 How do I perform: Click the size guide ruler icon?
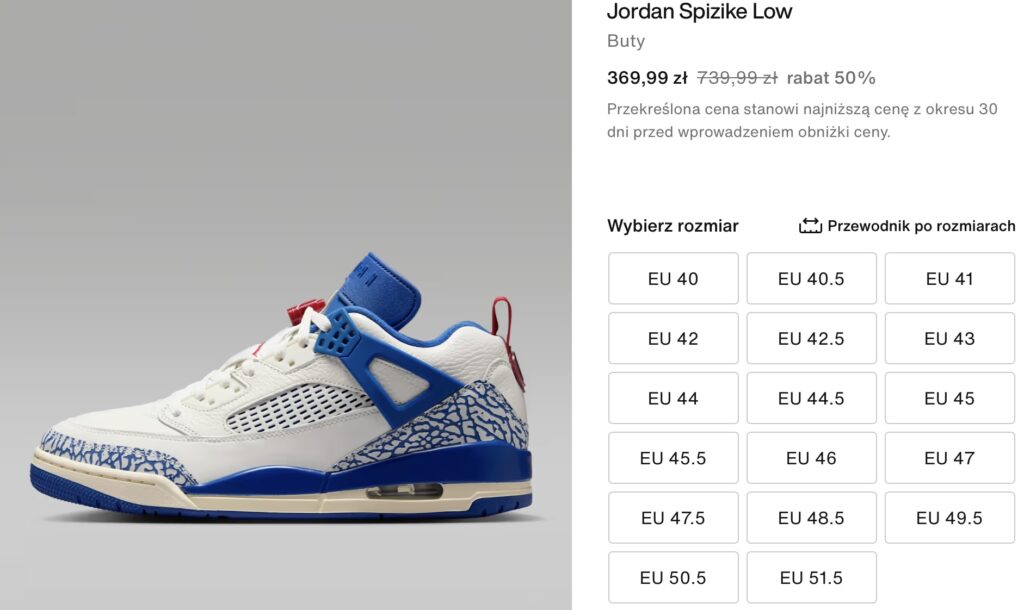tap(810, 226)
